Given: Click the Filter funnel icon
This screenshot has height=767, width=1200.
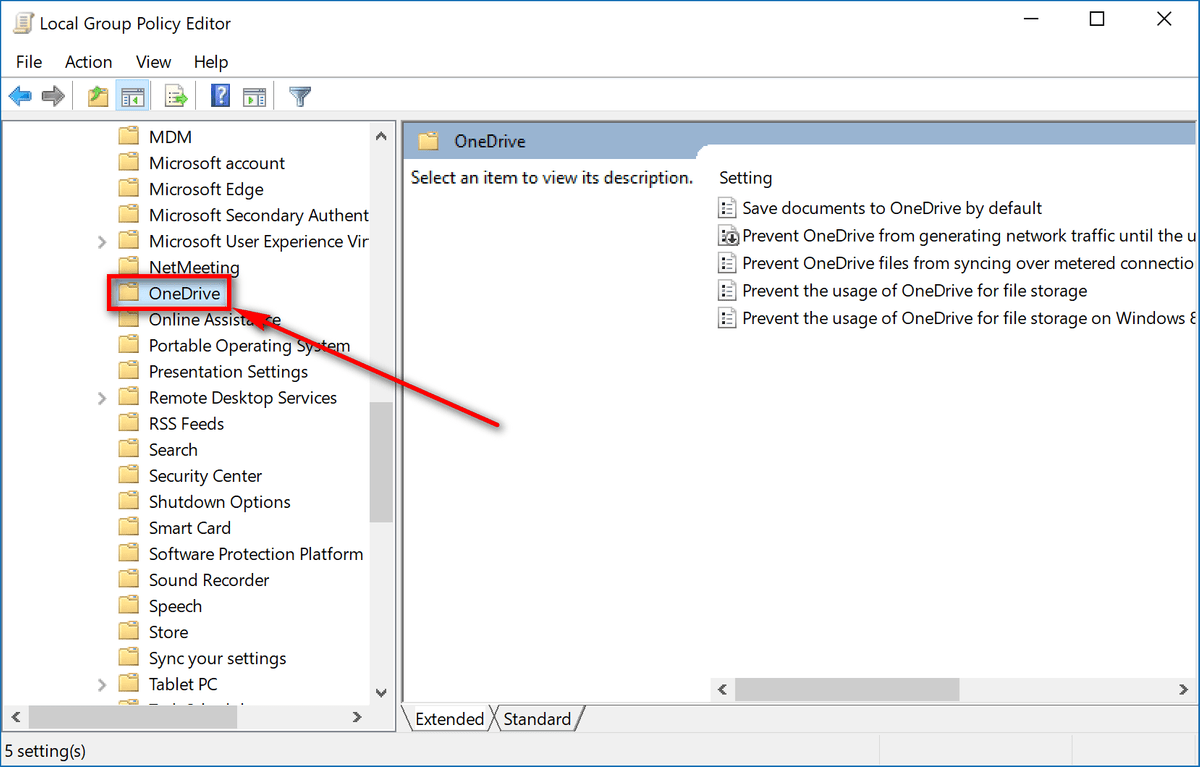Looking at the screenshot, I should coord(300,97).
